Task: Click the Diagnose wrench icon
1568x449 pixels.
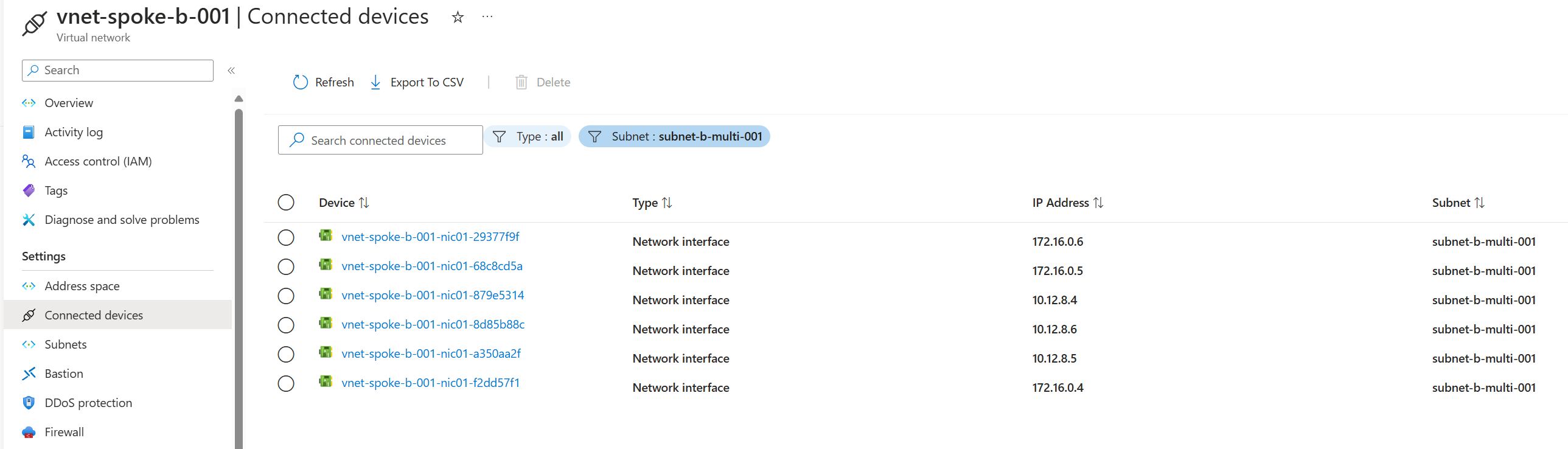Action: [29, 220]
